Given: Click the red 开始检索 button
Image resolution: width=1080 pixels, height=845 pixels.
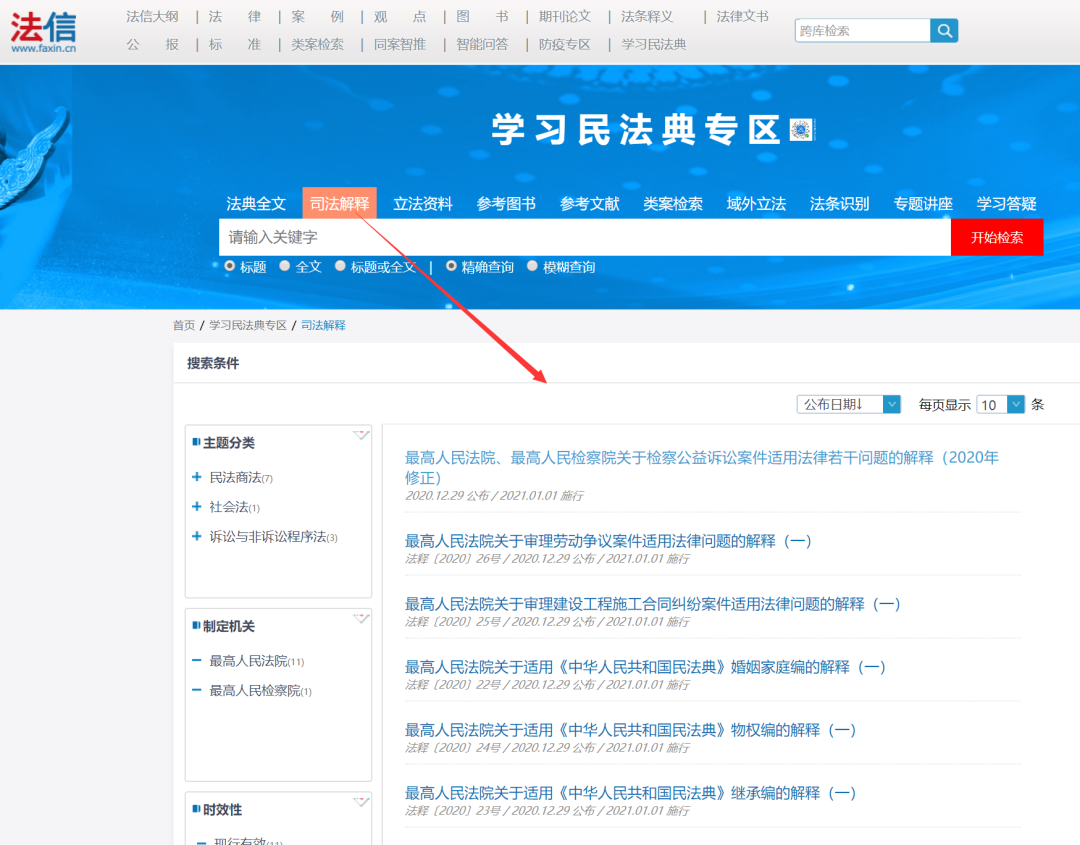Looking at the screenshot, I should [x=997, y=238].
